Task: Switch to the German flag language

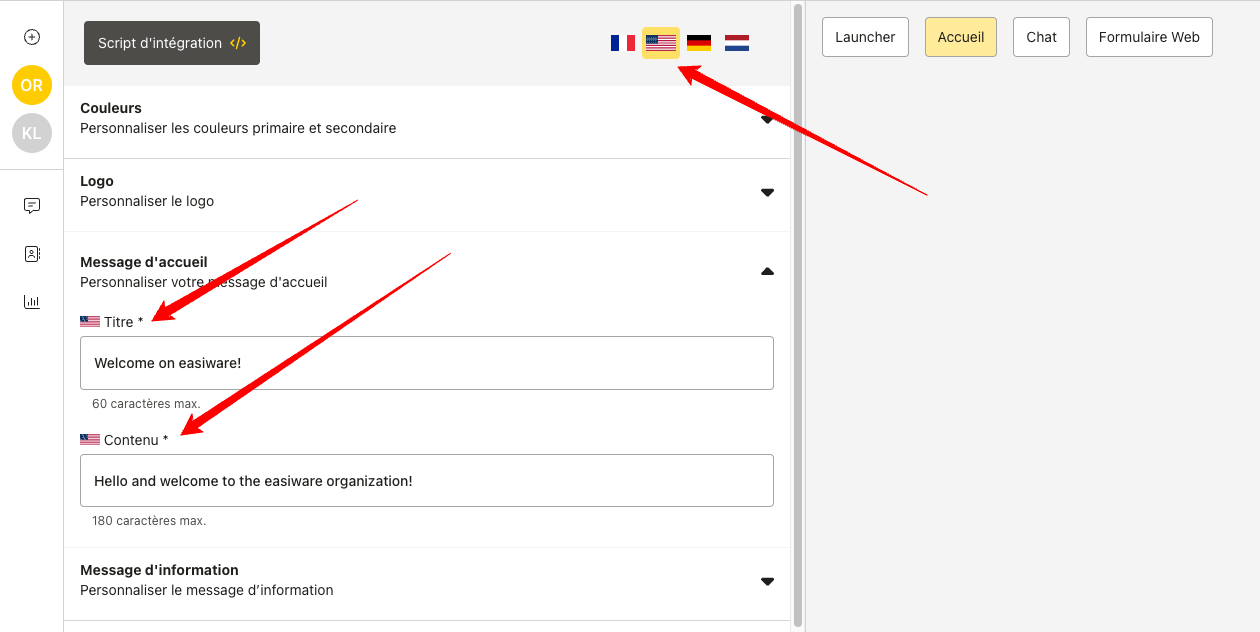Action: point(699,43)
